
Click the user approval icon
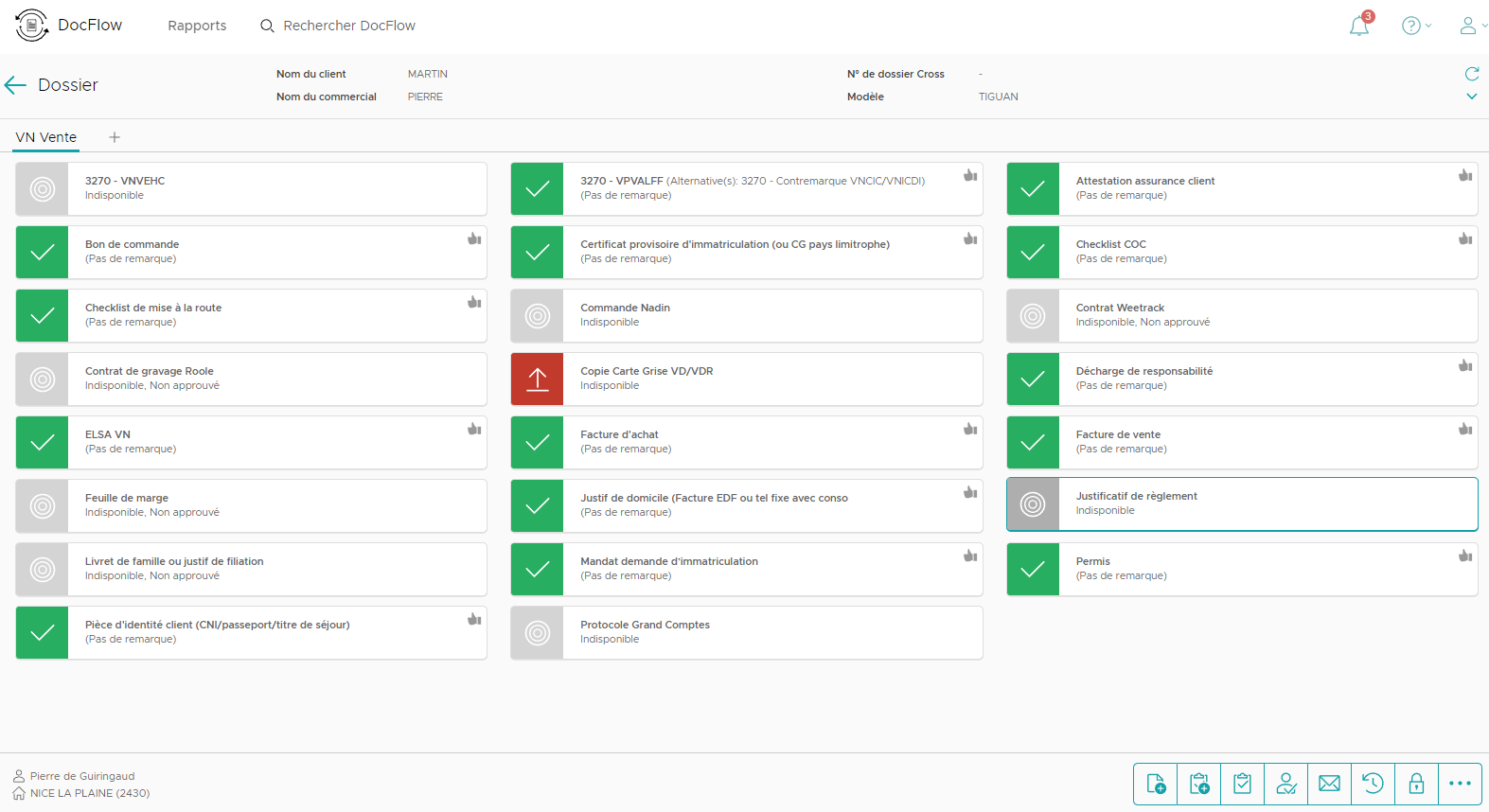click(x=1286, y=784)
